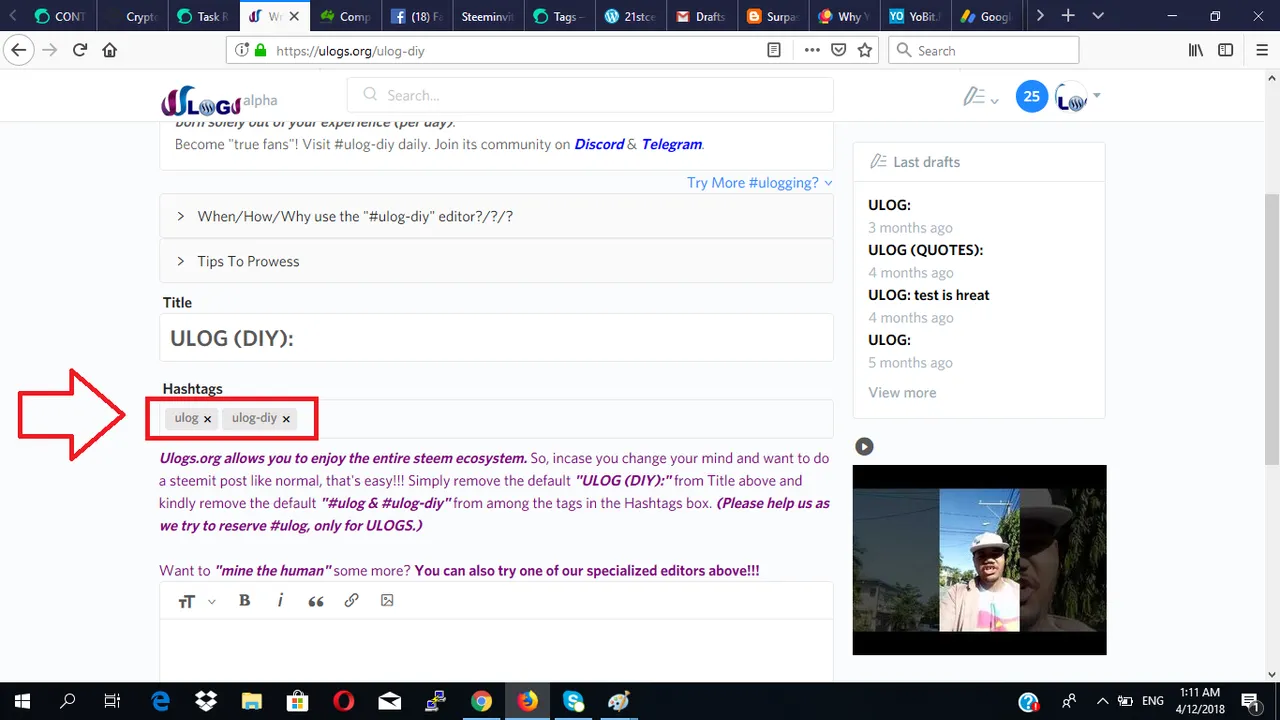Bookmark this page with the star icon
The image size is (1280, 720).
click(865, 50)
